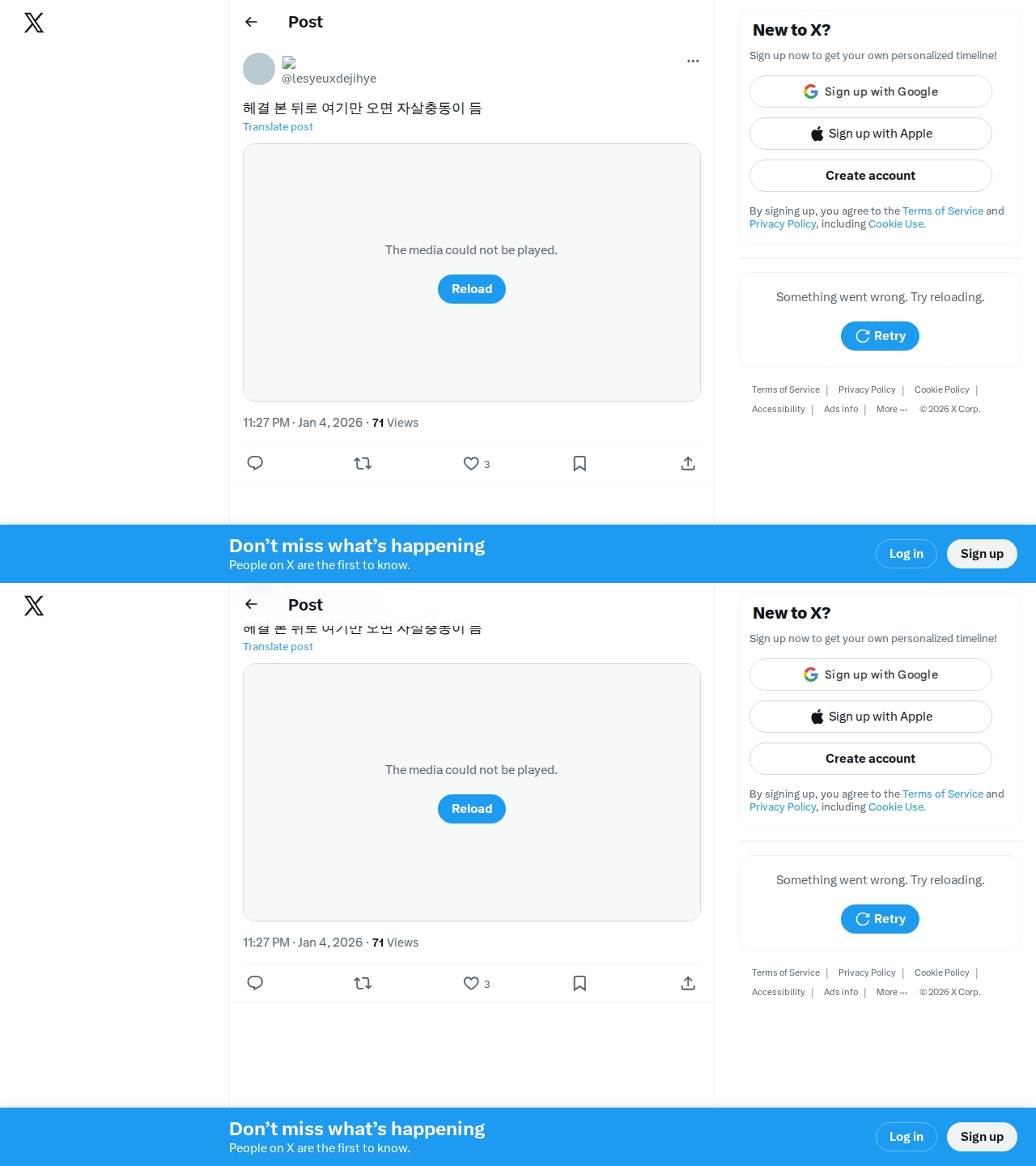The width and height of the screenshot is (1036, 1166).
Task: Choose Sign up with Apple
Action: pyautogui.click(x=871, y=134)
